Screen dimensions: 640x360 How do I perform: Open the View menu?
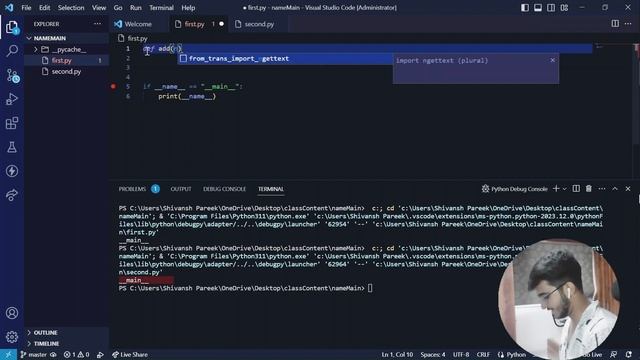click(x=99, y=8)
